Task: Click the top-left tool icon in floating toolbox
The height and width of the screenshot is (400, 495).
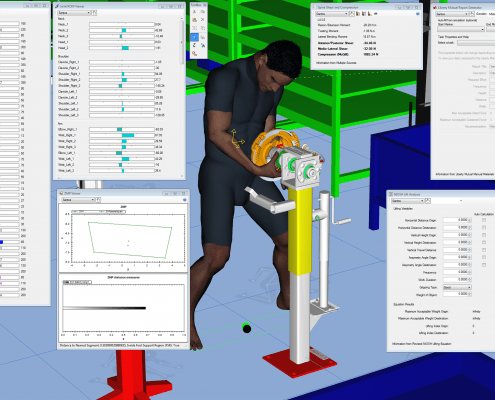Action: pyautogui.click(x=195, y=12)
